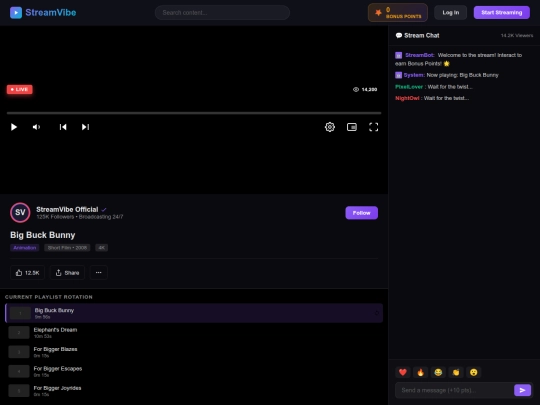Click the Log In button
Screen dimensions: 540x405
click(450, 13)
